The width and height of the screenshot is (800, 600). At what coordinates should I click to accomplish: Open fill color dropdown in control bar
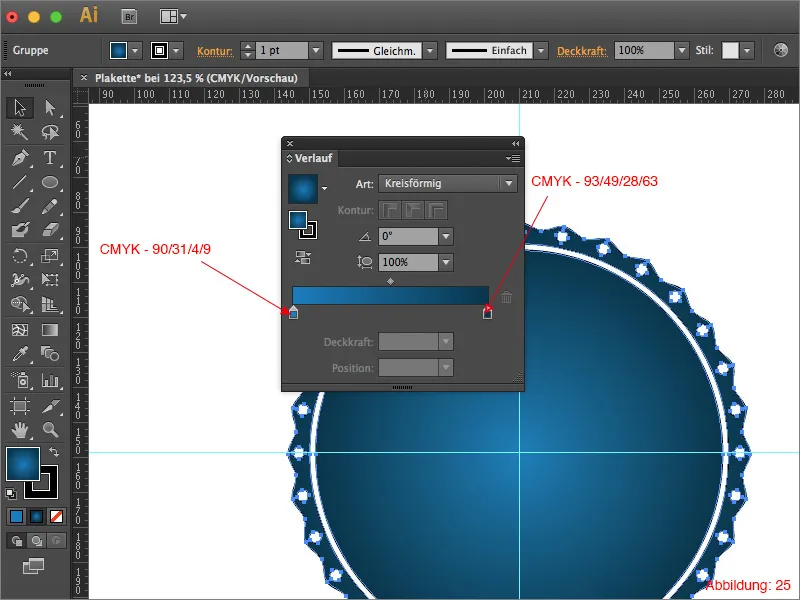(135, 51)
